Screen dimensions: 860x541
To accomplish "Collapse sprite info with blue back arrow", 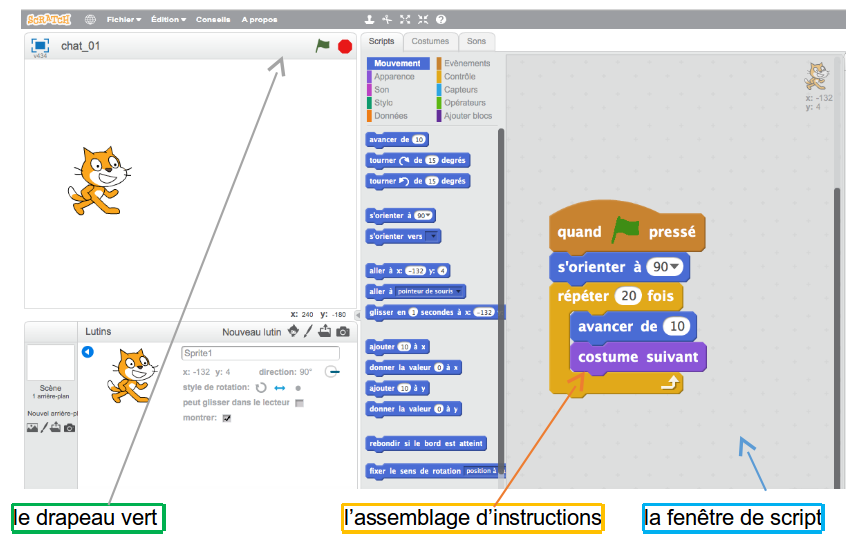I will [x=87, y=351].
